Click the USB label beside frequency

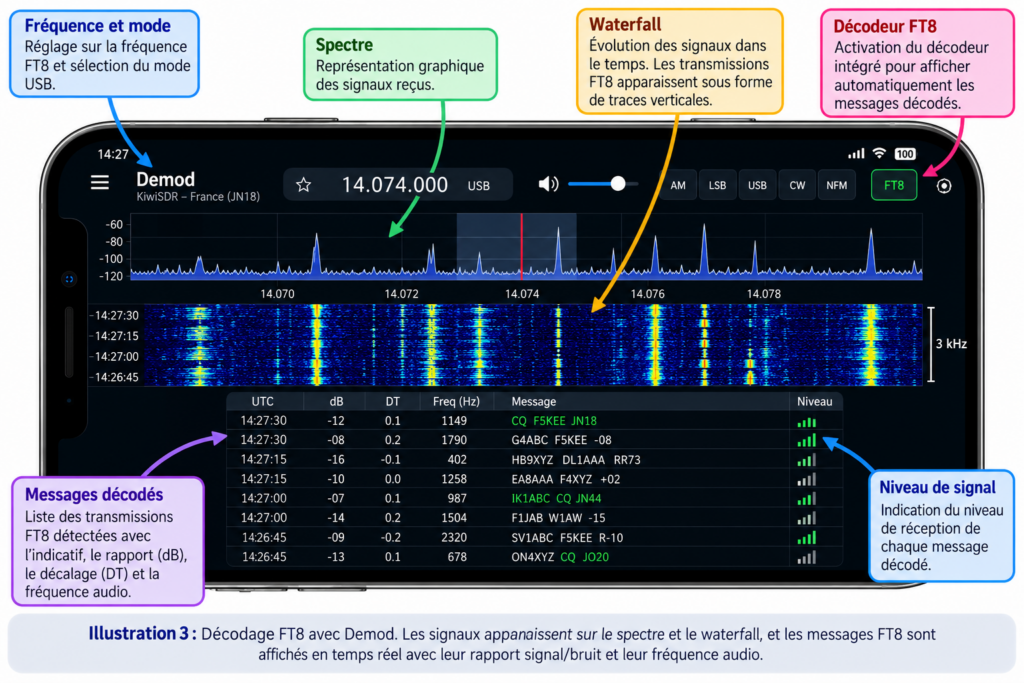479,186
